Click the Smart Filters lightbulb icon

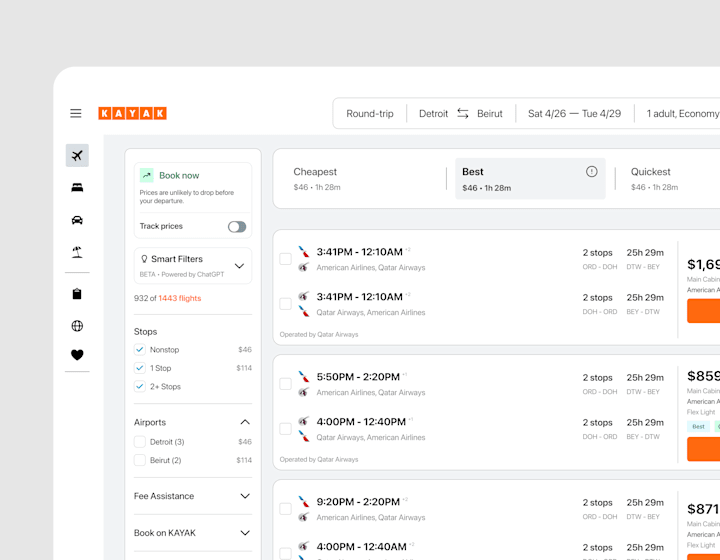click(x=144, y=259)
